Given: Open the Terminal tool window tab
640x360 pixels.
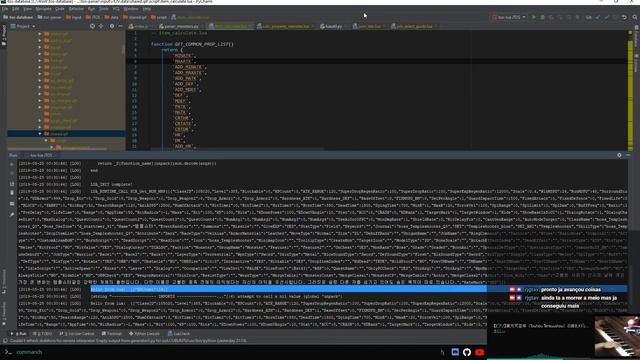Looking at the screenshot, I should (111, 333).
